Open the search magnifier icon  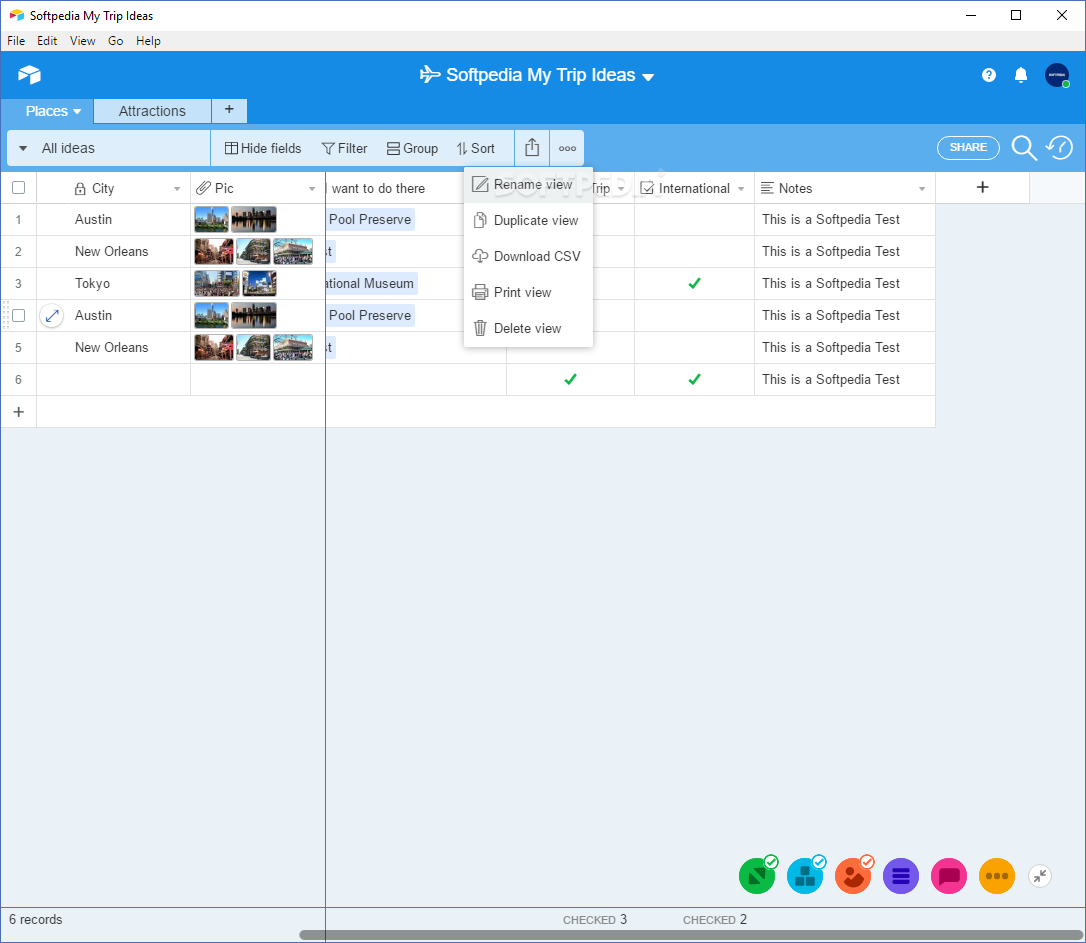(1023, 147)
